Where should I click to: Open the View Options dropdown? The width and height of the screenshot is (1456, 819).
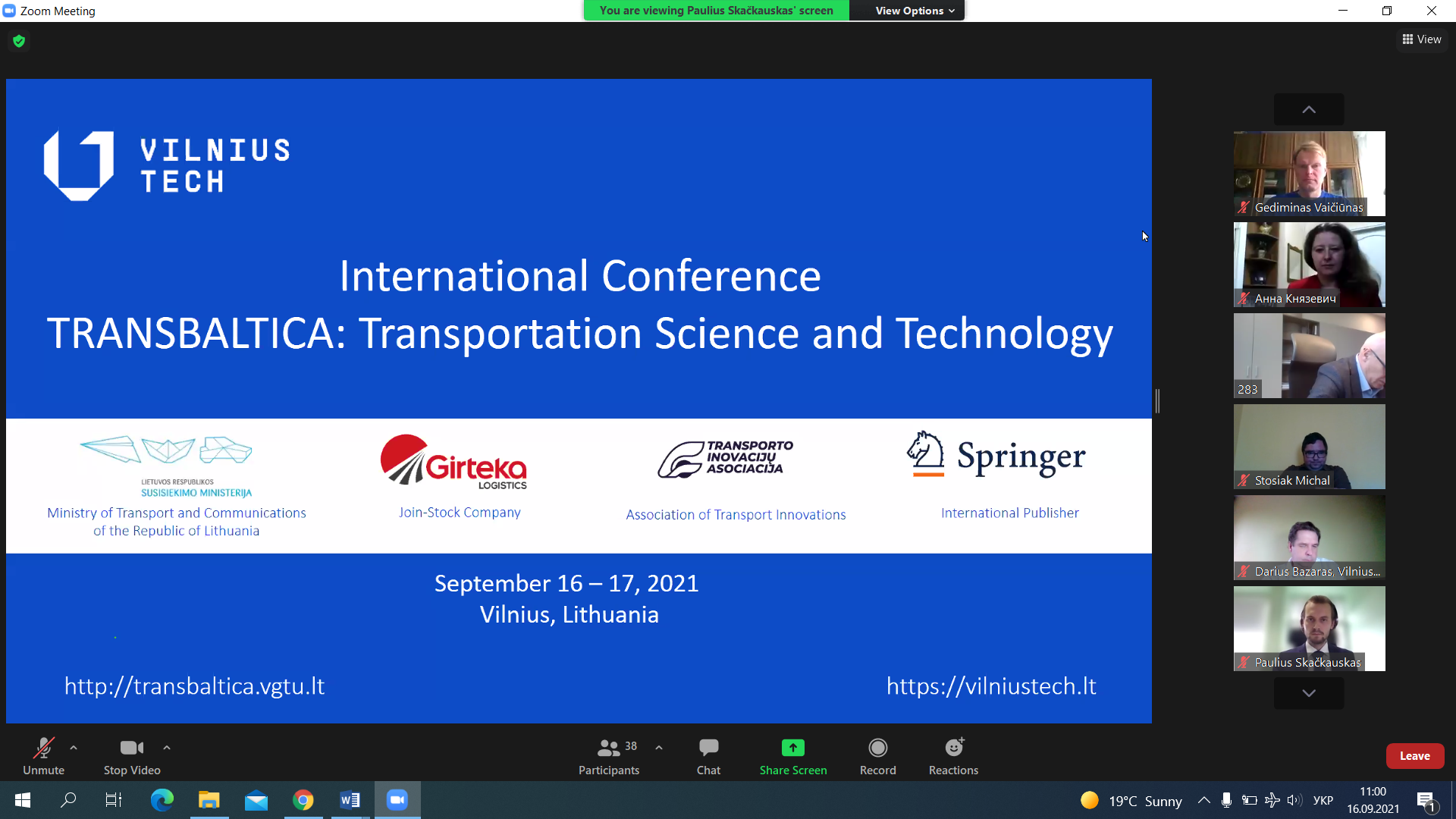coord(915,11)
